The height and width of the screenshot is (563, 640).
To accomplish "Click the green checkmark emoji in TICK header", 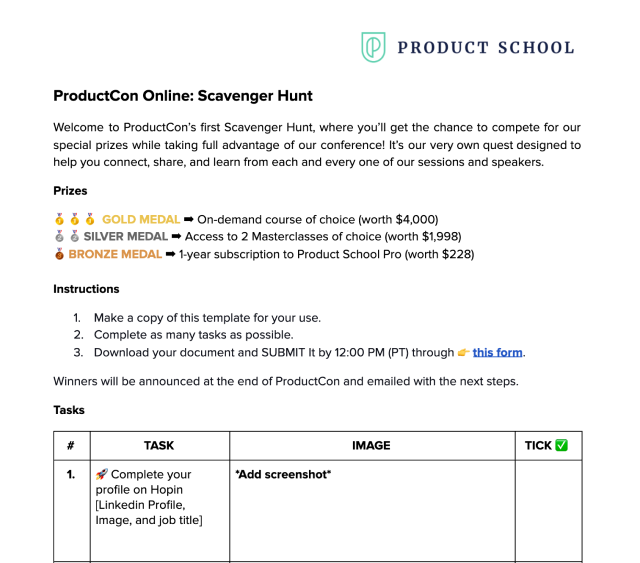I will tap(562, 446).
